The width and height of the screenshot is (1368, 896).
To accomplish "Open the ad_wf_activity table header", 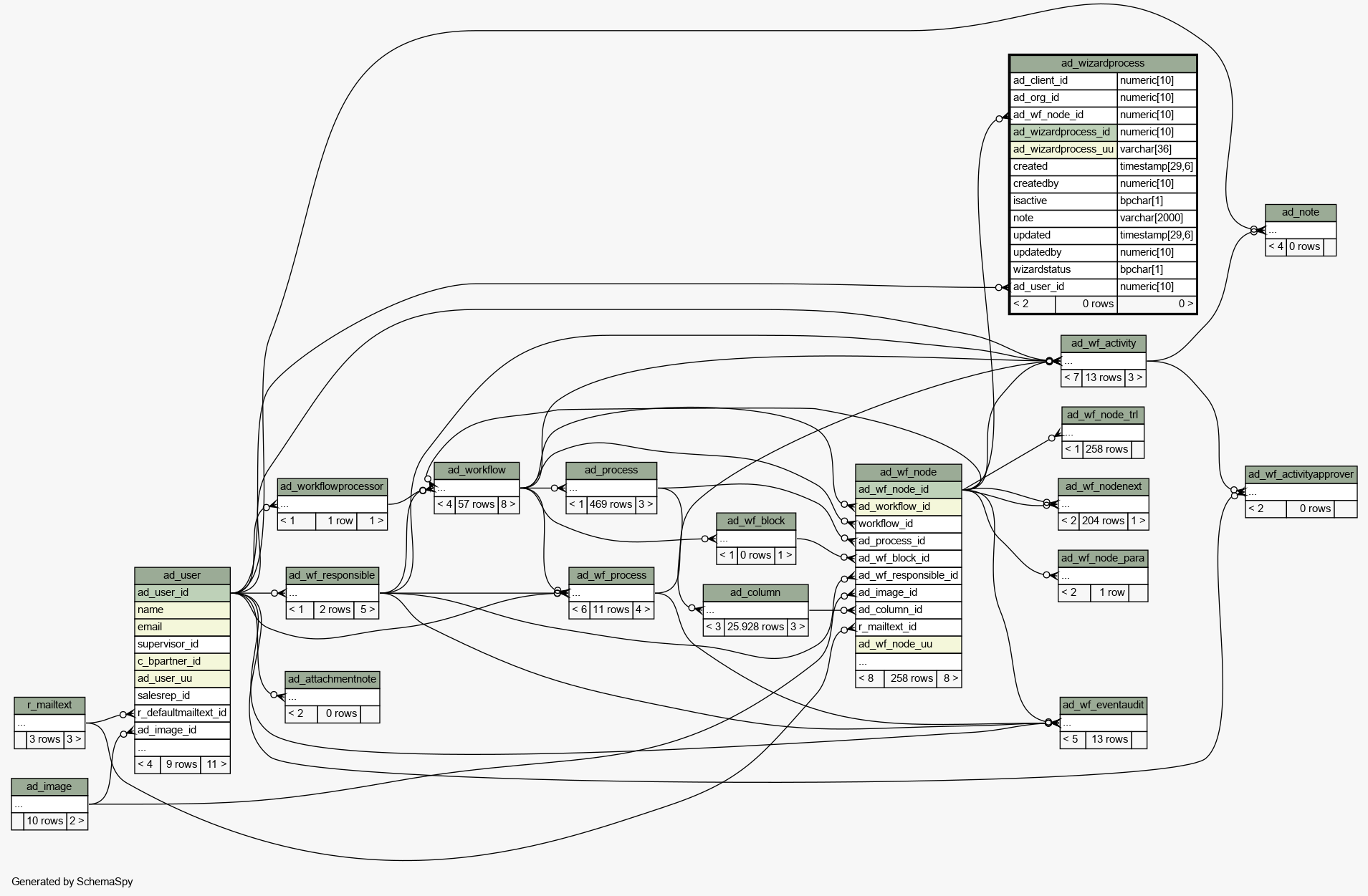I will (1103, 344).
